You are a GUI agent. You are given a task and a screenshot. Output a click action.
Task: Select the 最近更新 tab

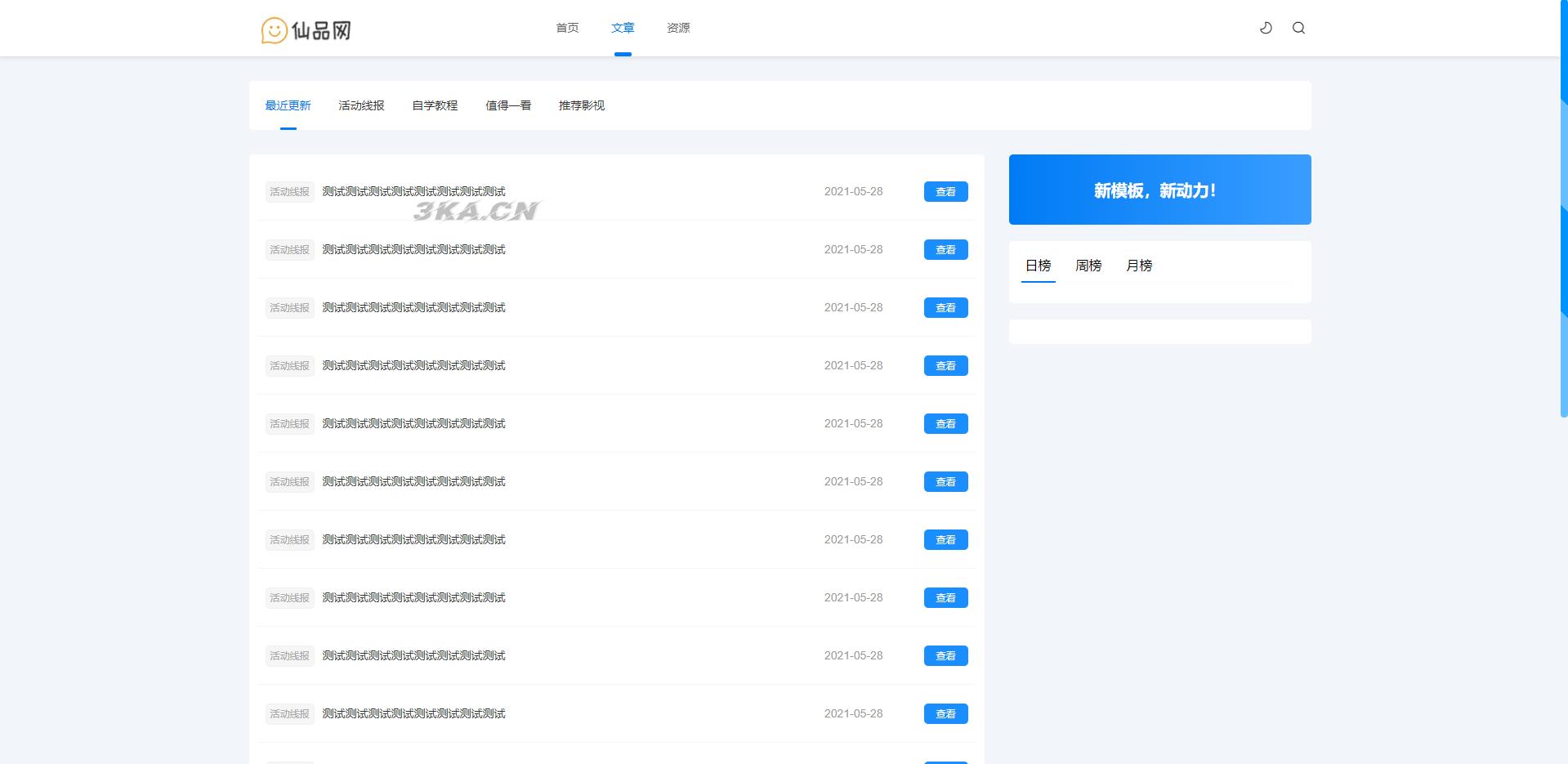(x=288, y=105)
